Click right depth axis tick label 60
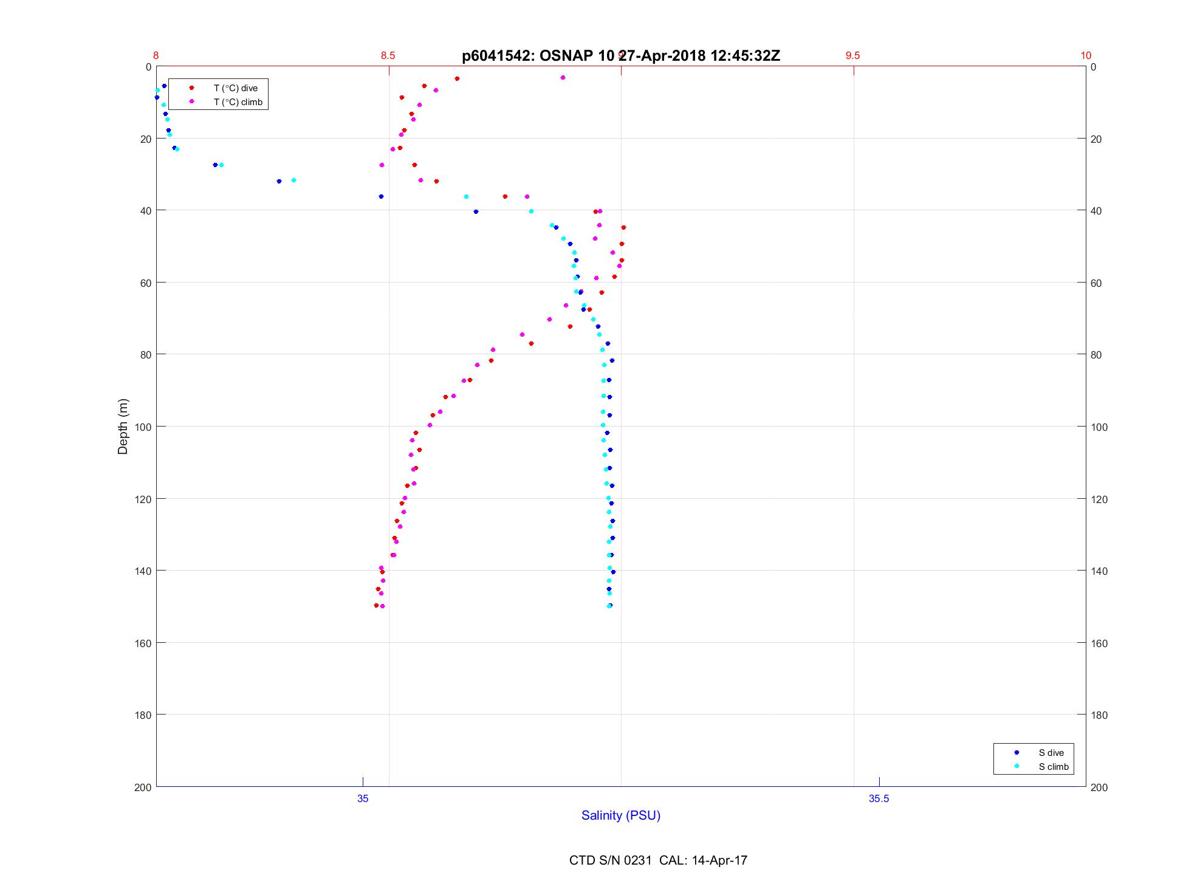 click(1097, 283)
